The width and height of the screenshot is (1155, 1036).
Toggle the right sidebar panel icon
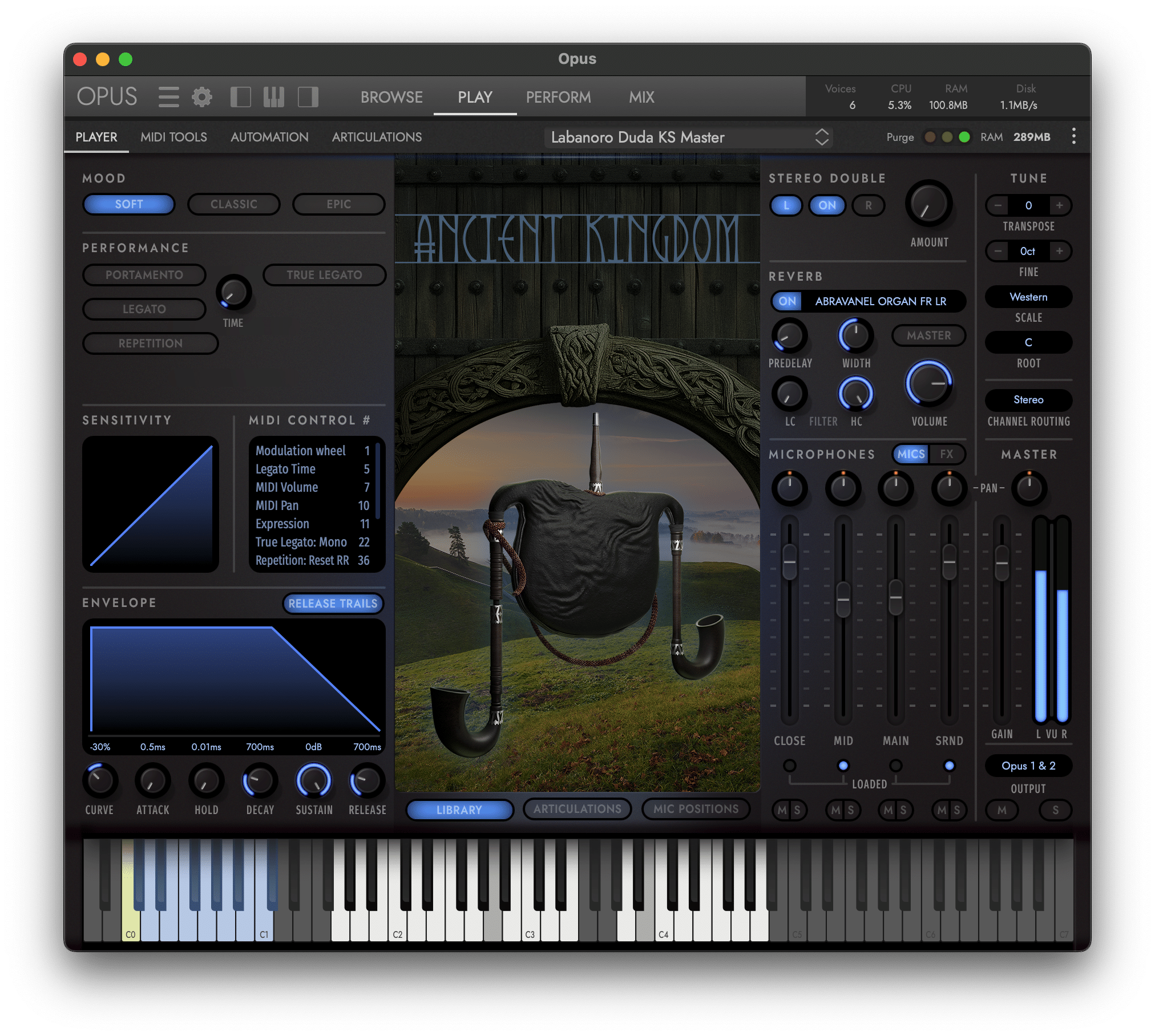pos(308,97)
